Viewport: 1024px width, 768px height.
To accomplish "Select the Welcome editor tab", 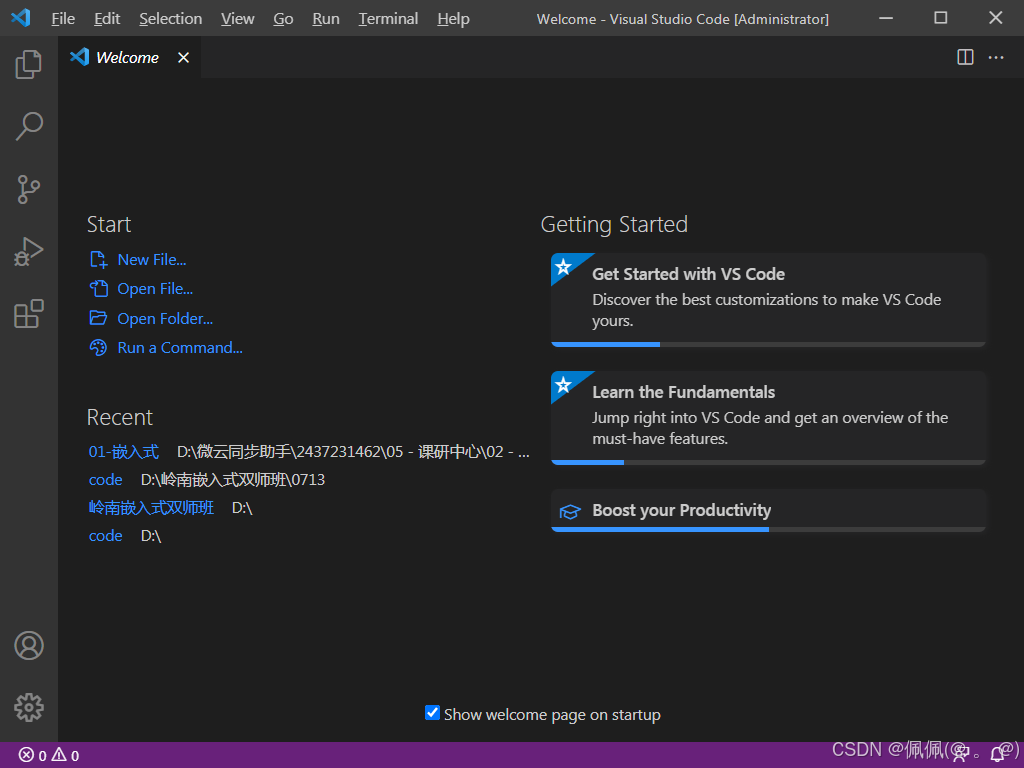I will coord(129,57).
